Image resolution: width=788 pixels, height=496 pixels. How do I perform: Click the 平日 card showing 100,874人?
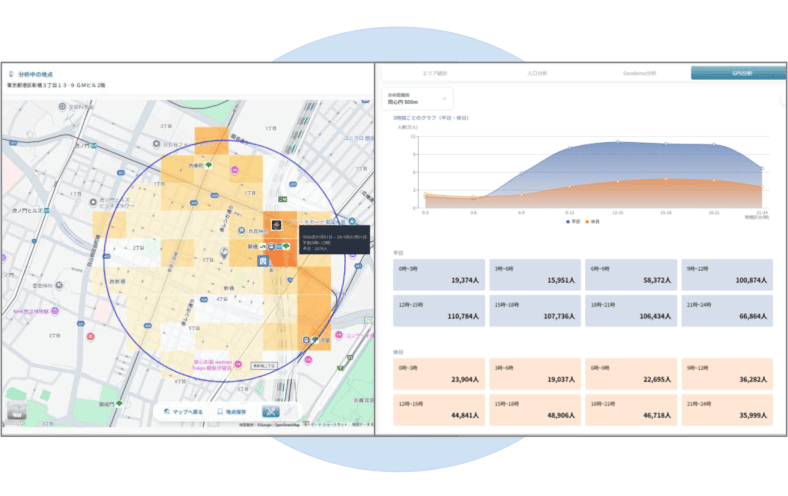coord(727,275)
